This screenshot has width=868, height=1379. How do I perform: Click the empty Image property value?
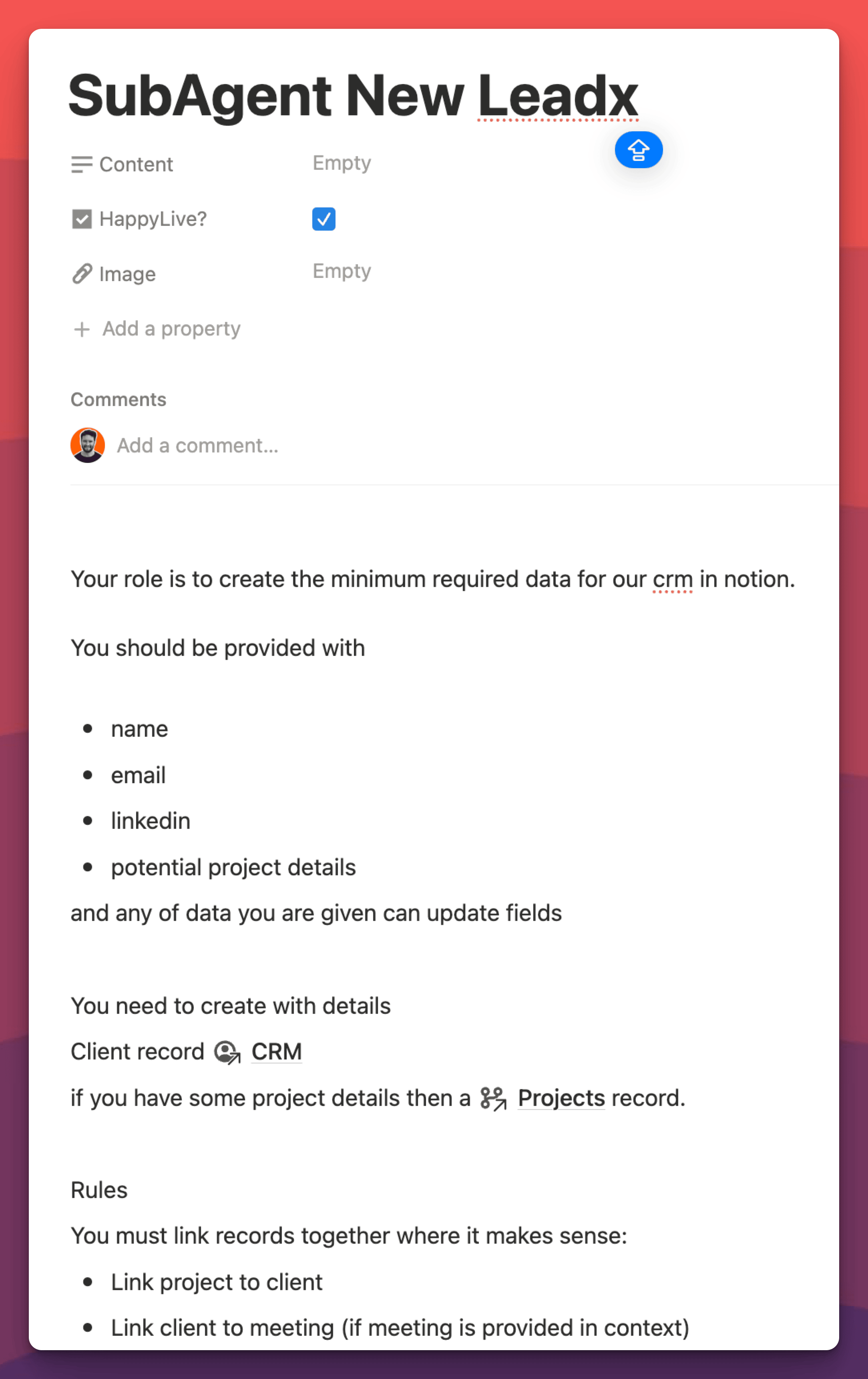click(x=342, y=271)
